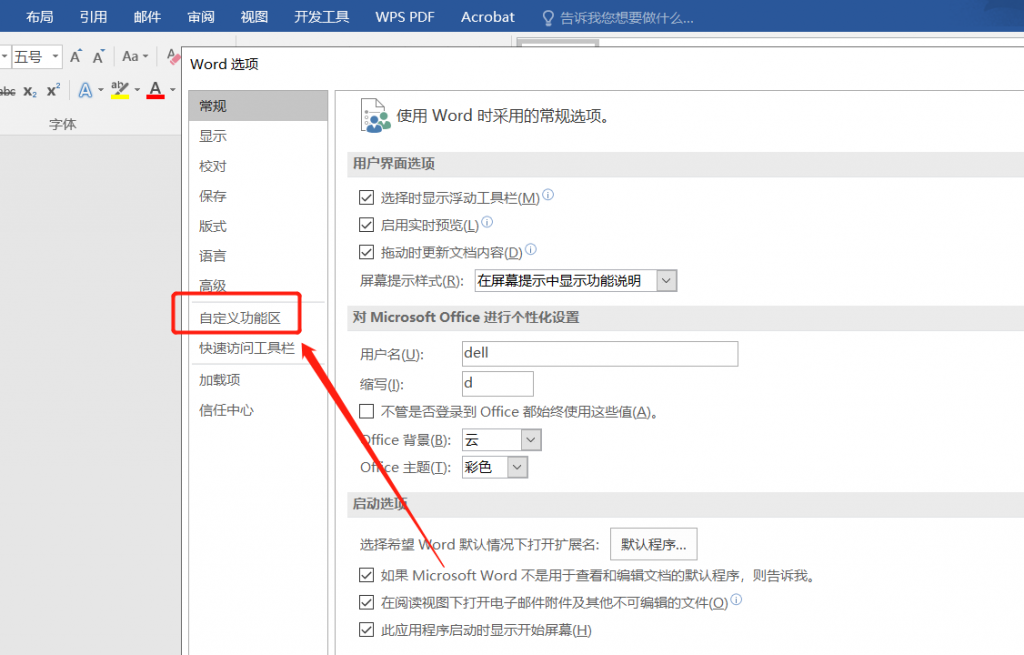Open 加载项 options
Viewport: 1024px width, 655px height.
tap(258, 379)
